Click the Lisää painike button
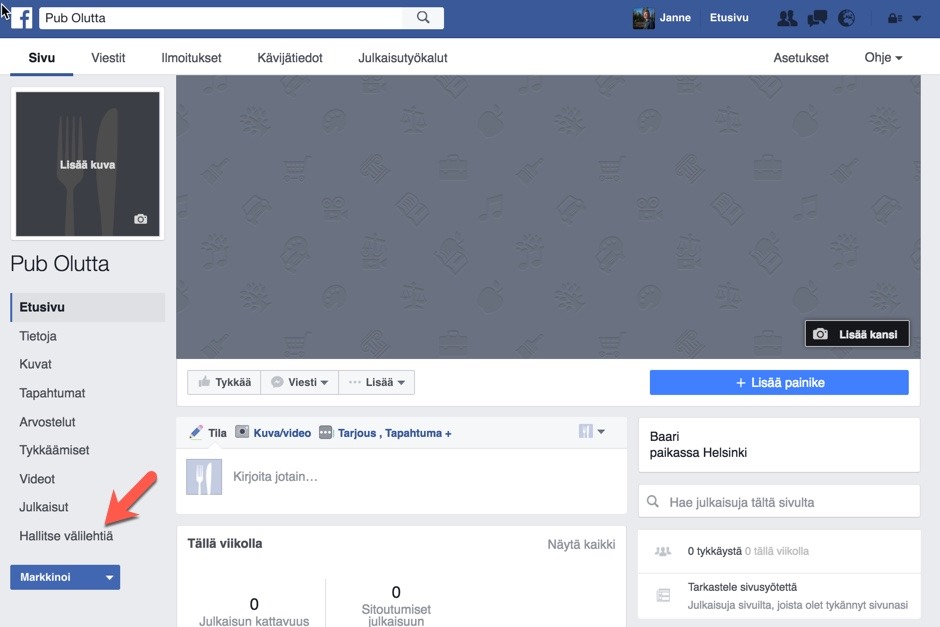The image size is (940, 627). click(x=779, y=382)
